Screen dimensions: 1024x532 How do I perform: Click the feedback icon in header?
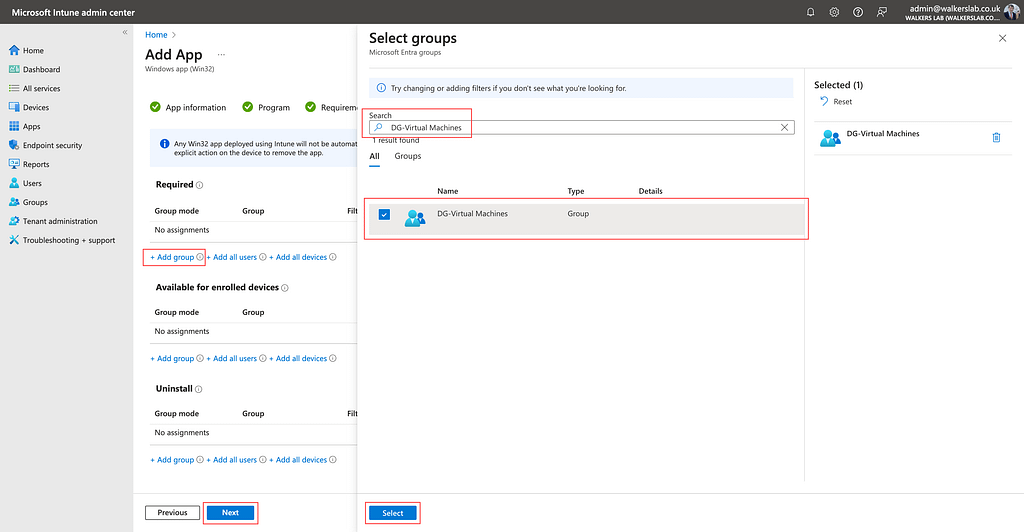tap(881, 12)
